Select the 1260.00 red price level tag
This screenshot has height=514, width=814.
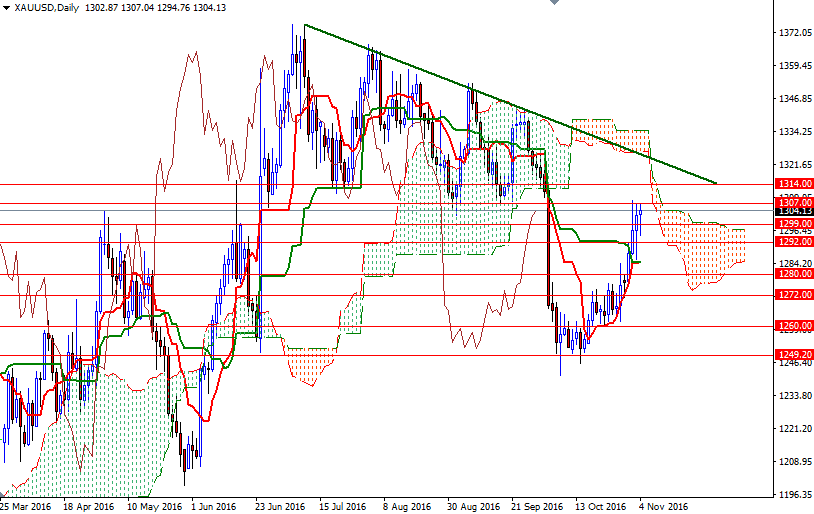(x=793, y=326)
